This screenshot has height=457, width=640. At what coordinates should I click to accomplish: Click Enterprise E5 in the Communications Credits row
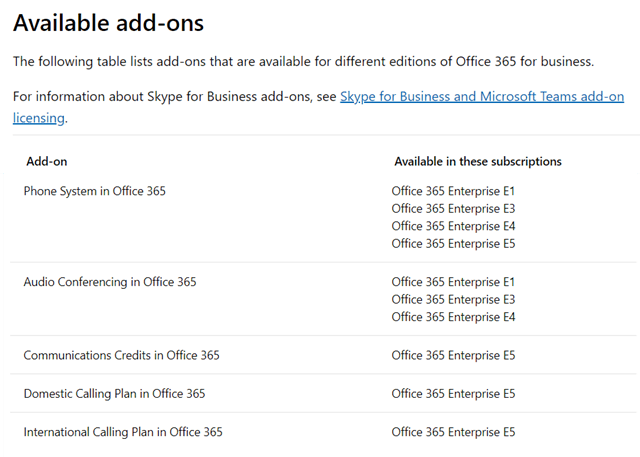click(453, 355)
